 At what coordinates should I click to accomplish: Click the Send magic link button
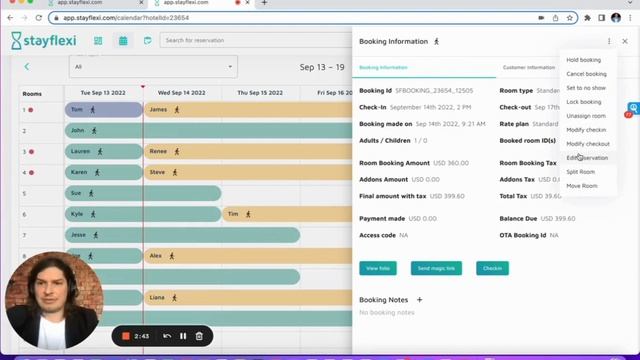point(436,268)
